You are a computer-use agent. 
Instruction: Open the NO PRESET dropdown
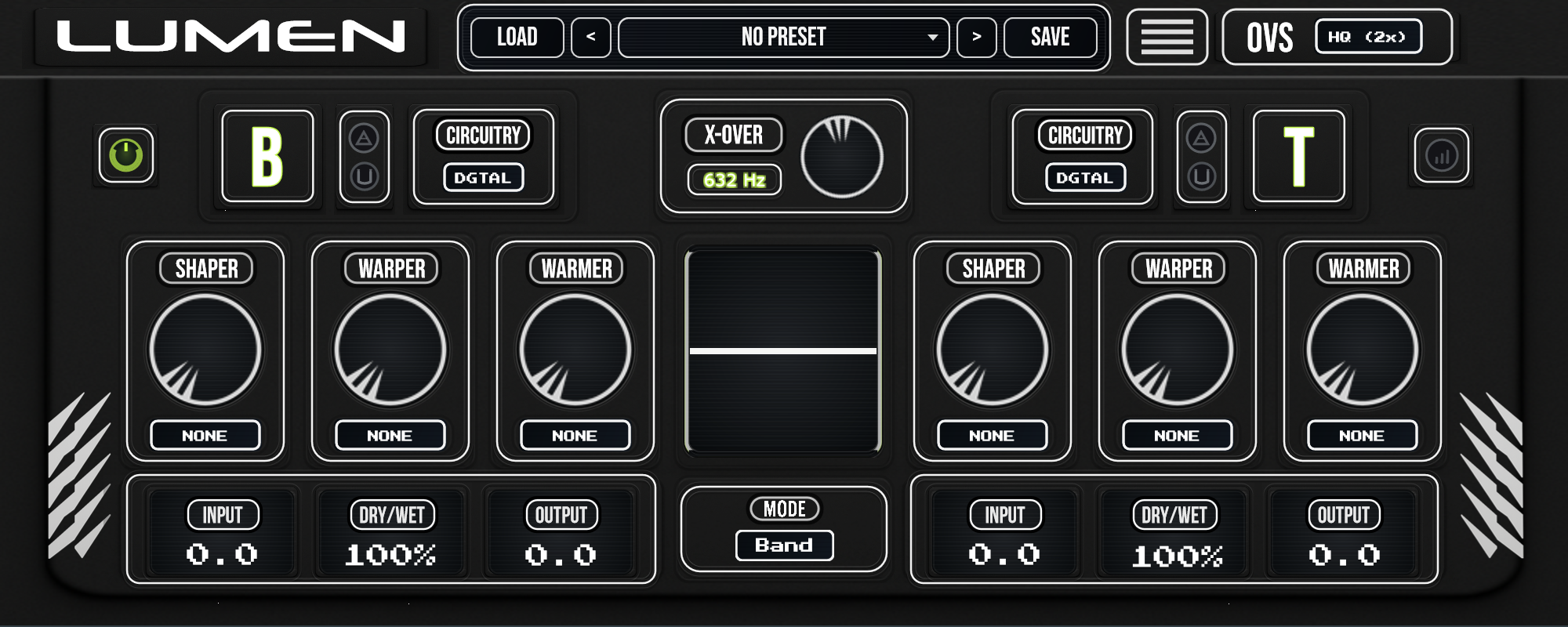784,37
